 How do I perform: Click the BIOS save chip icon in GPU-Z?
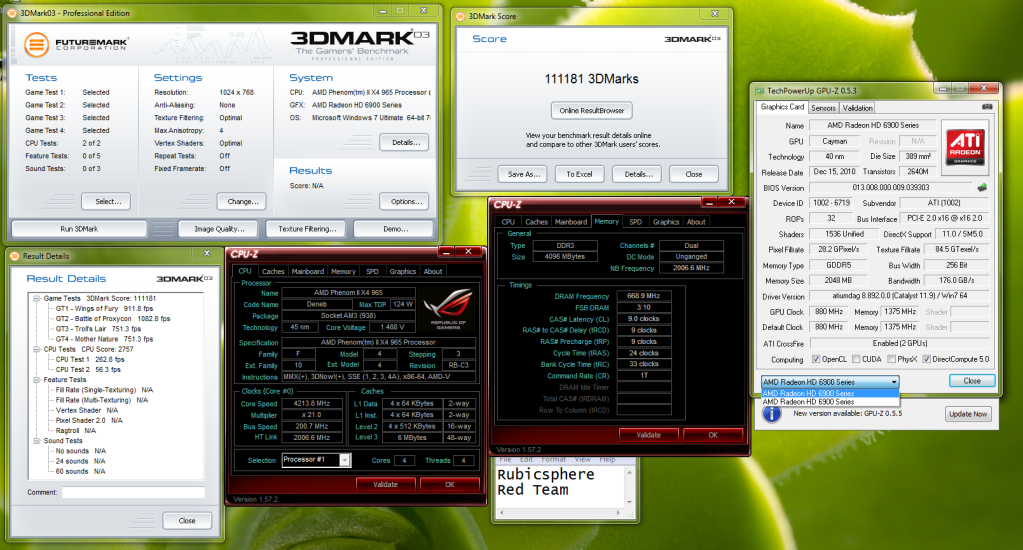coord(982,188)
